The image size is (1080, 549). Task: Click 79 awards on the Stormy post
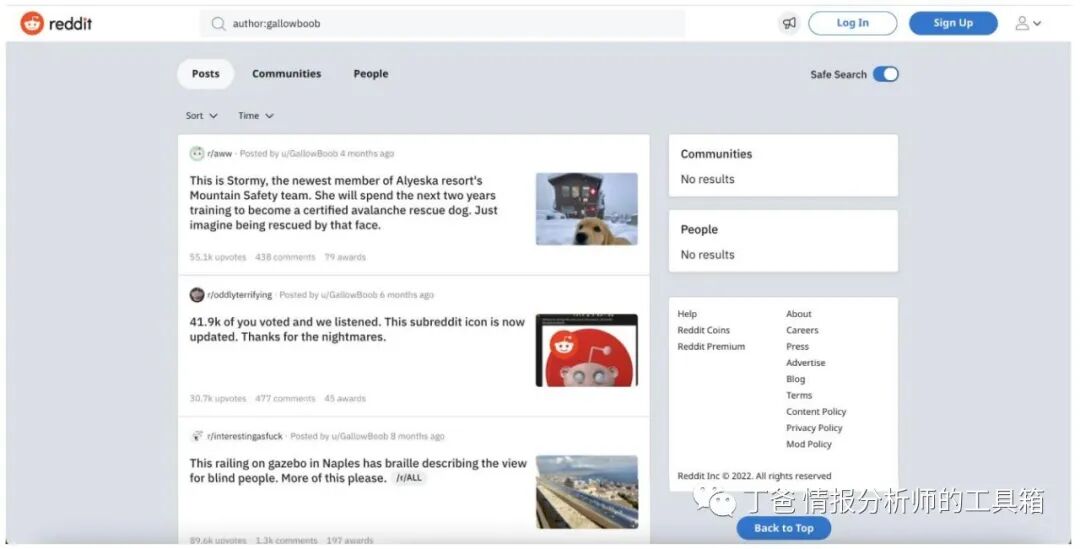pos(345,257)
